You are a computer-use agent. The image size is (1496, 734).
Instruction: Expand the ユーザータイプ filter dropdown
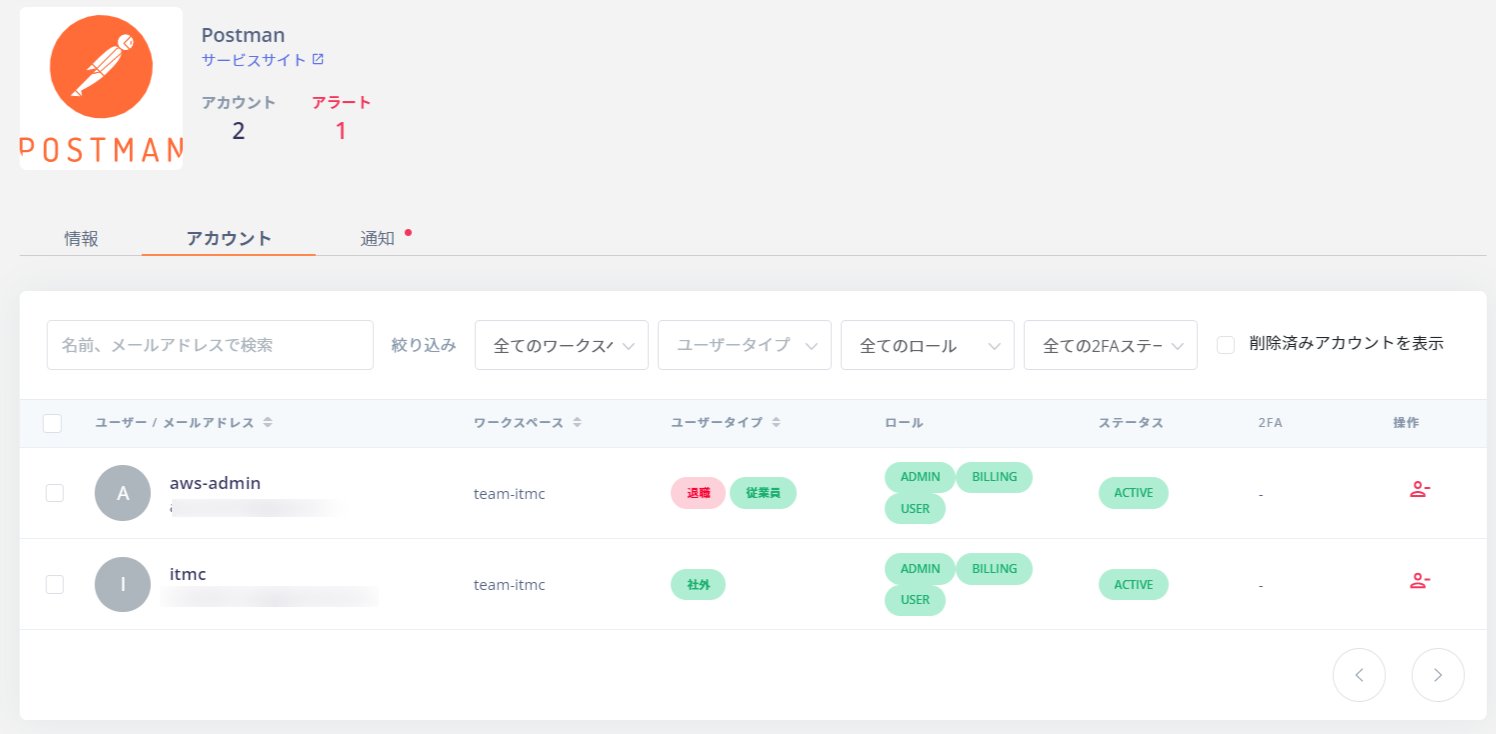click(745, 345)
